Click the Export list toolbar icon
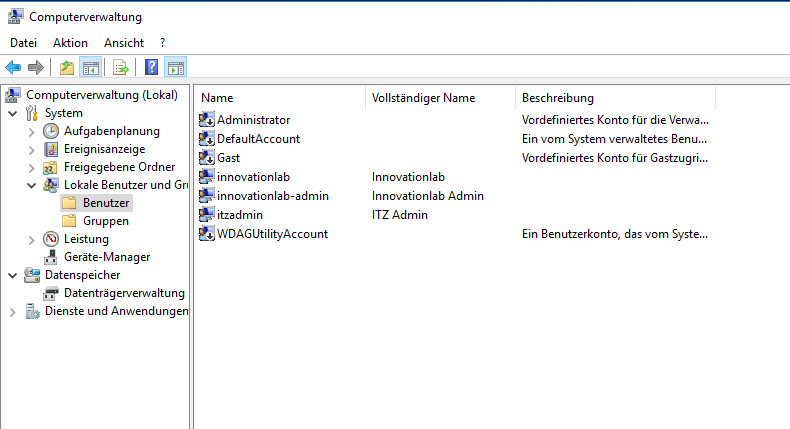The image size is (790, 429). pos(120,68)
